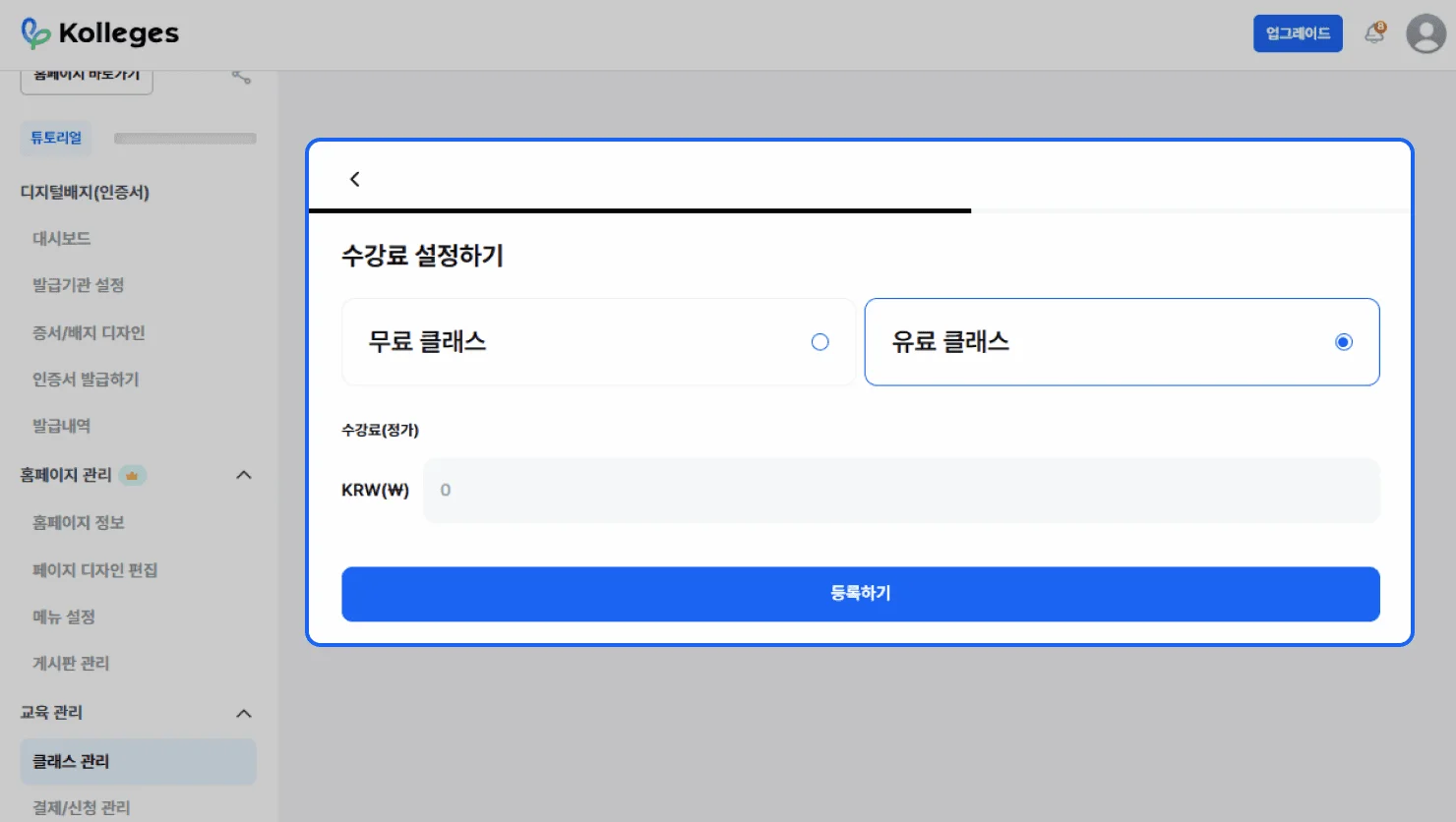This screenshot has width=1456, height=822.
Task: Open 페이지 디자인 편집
Action: click(x=94, y=570)
